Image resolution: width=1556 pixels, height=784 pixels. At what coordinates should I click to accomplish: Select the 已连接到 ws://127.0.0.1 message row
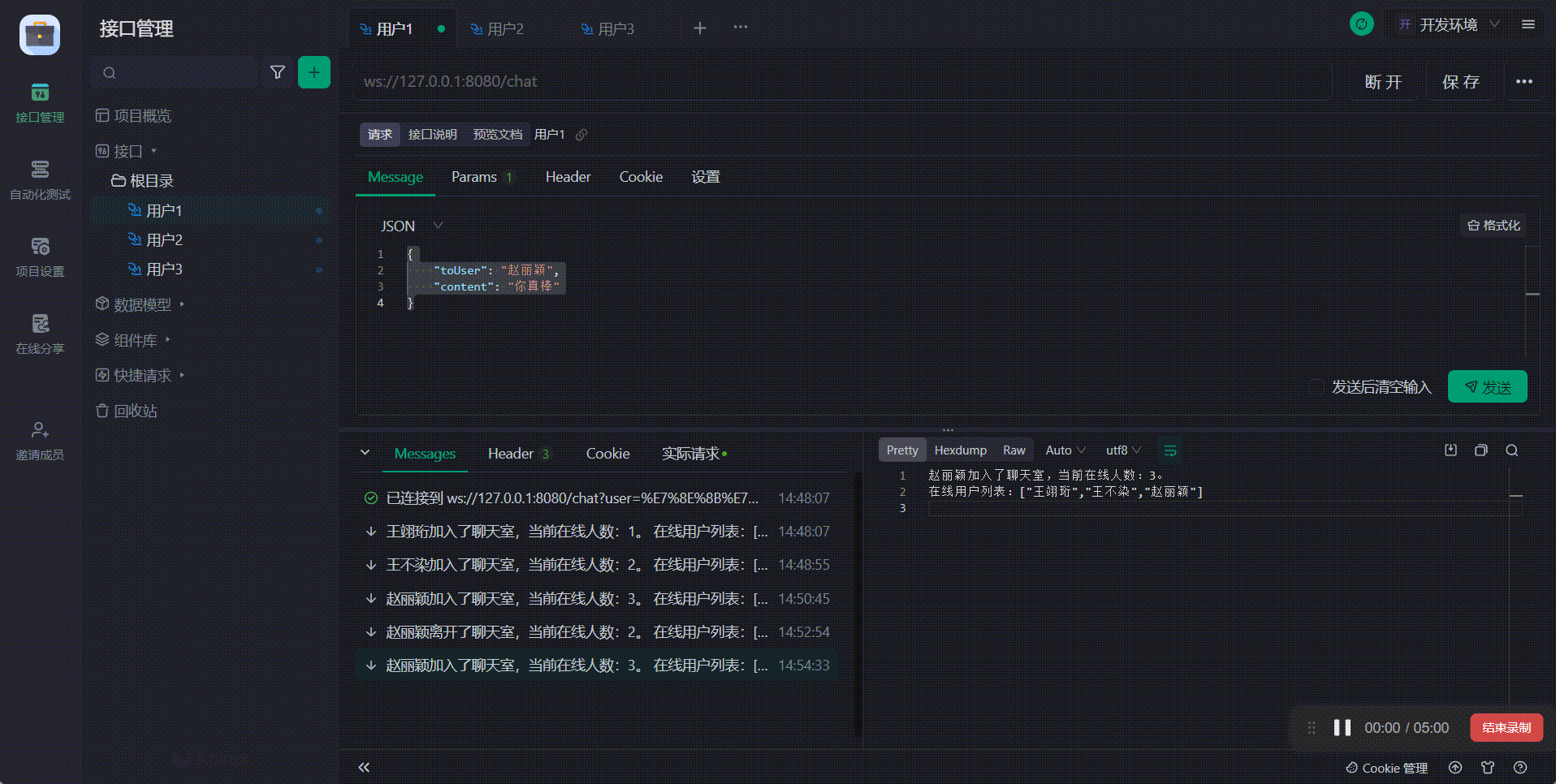pyautogui.click(x=596, y=498)
